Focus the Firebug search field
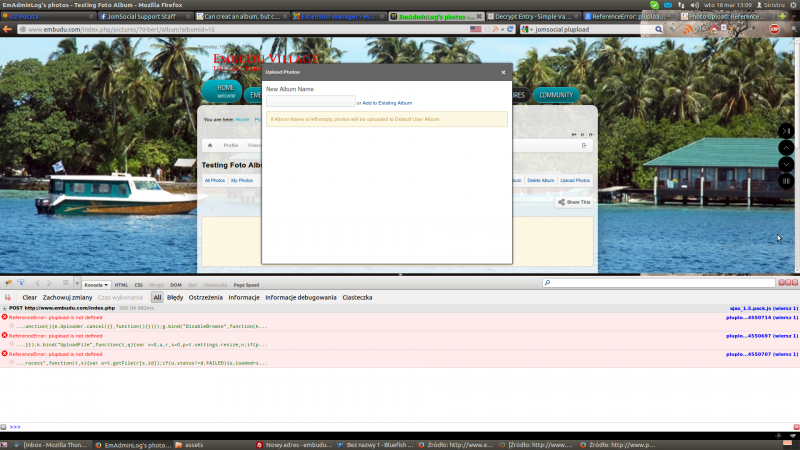800x450 pixels. [659, 283]
